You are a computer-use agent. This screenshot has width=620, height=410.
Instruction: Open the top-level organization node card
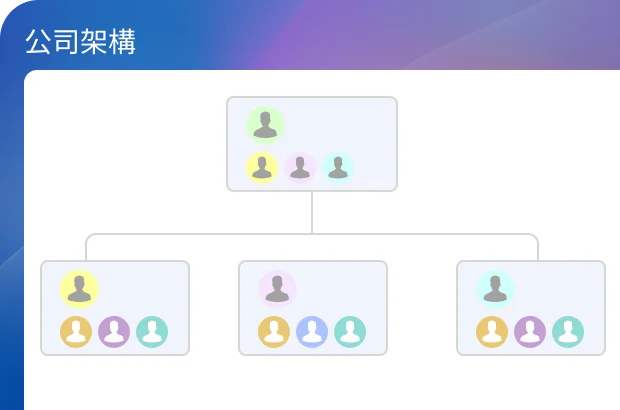tap(312, 144)
